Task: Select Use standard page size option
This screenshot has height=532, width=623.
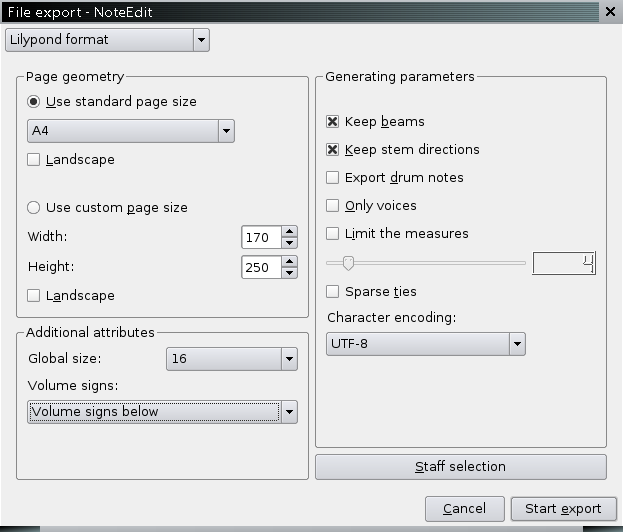Action: [34, 102]
